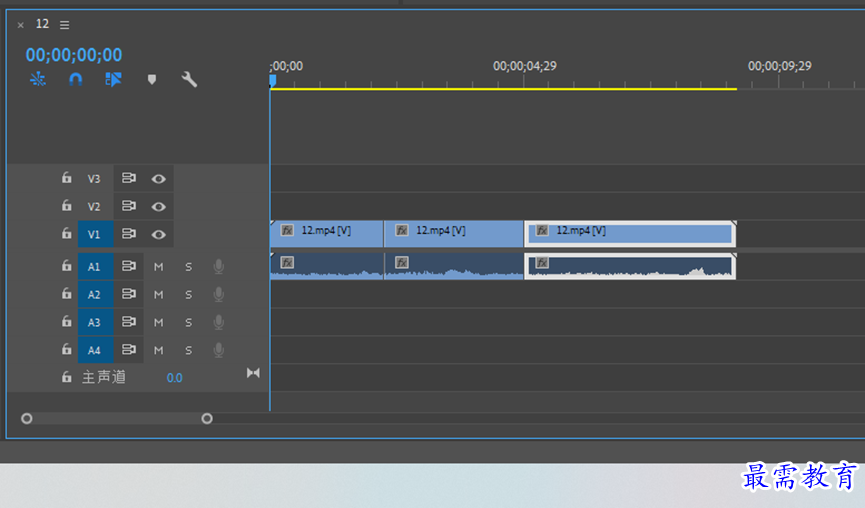This screenshot has height=508, width=865.
Task: Toggle lock on master track 主声道
Action: (67, 377)
